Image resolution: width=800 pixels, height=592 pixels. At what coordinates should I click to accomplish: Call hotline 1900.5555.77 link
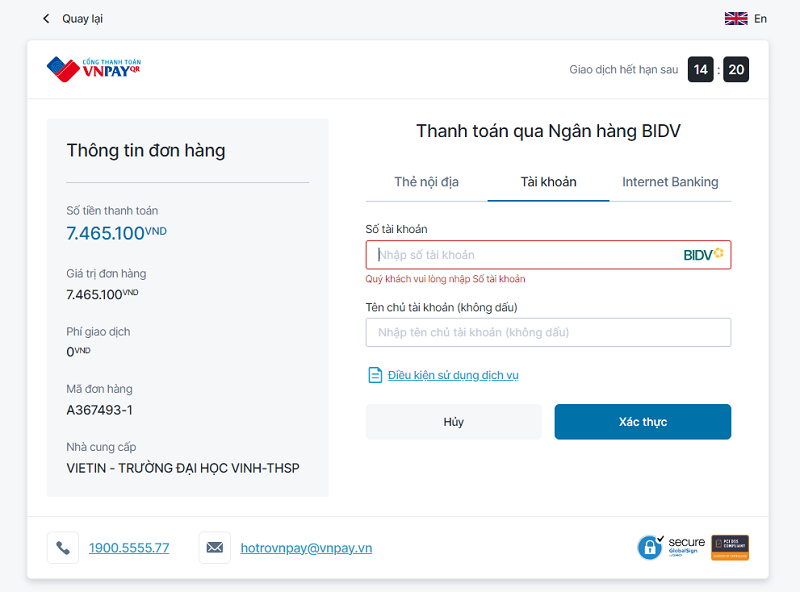(x=129, y=548)
